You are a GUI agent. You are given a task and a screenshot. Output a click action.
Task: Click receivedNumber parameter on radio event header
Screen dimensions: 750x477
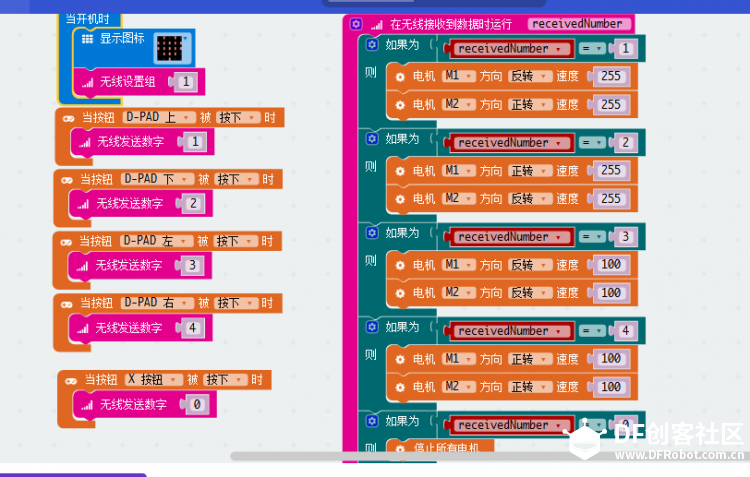click(577, 24)
